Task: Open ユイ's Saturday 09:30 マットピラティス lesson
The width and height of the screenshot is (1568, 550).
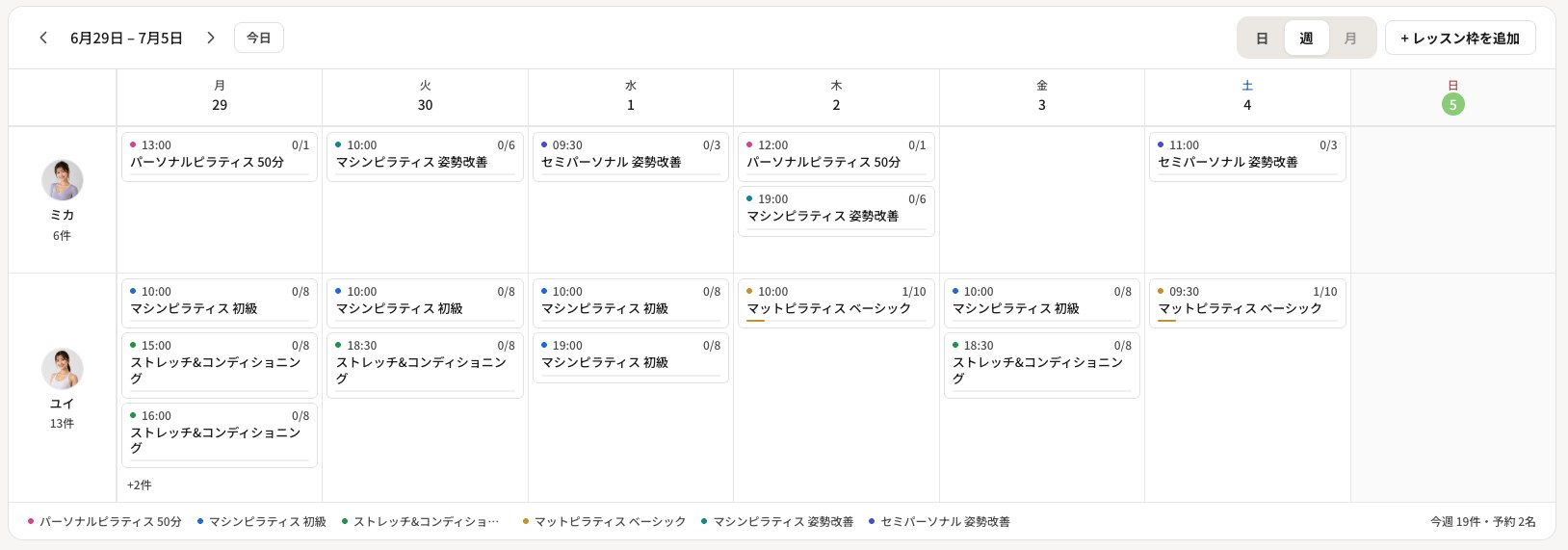Action: coord(1247,303)
